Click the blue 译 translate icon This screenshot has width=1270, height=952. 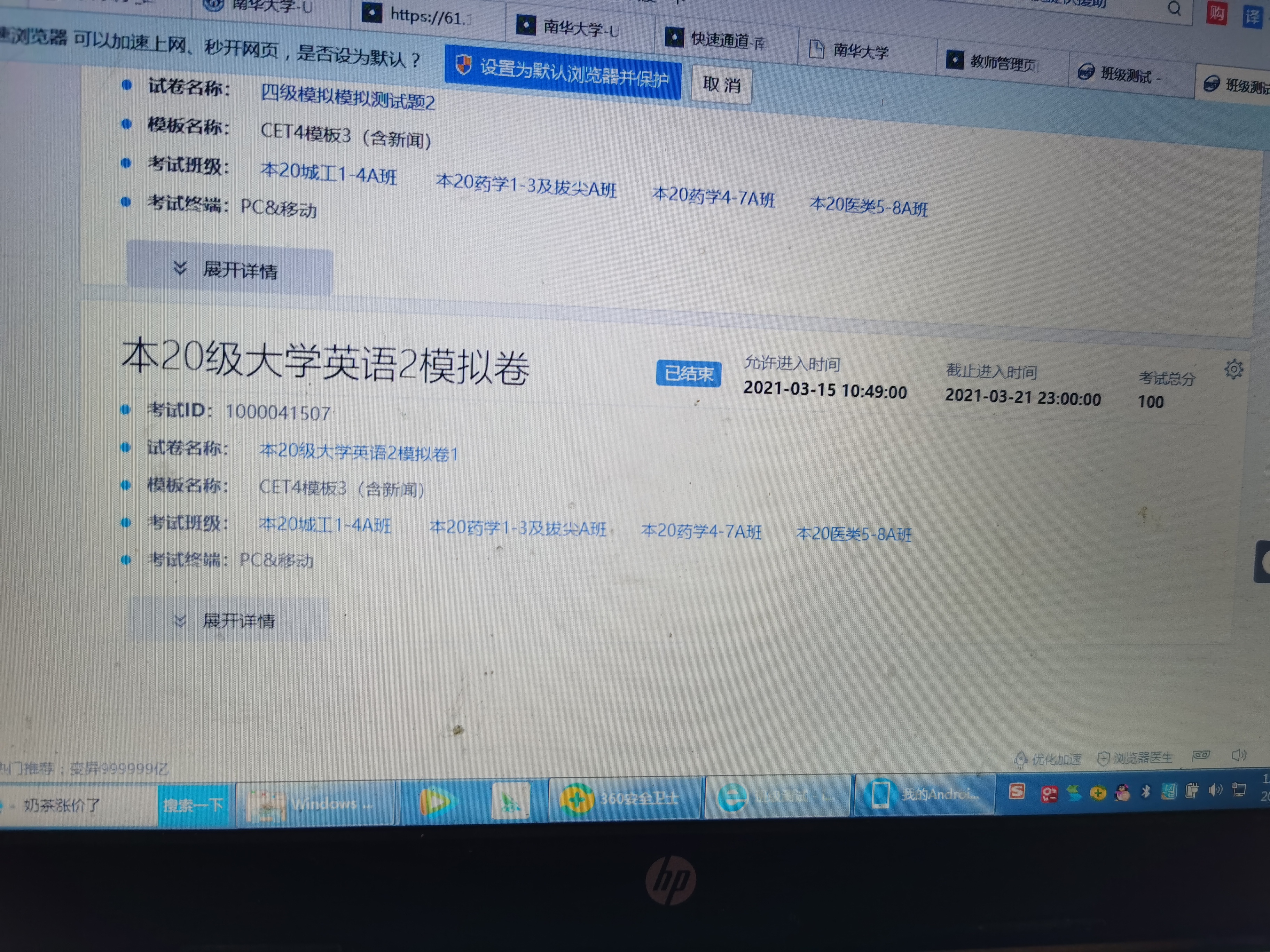tap(1252, 17)
